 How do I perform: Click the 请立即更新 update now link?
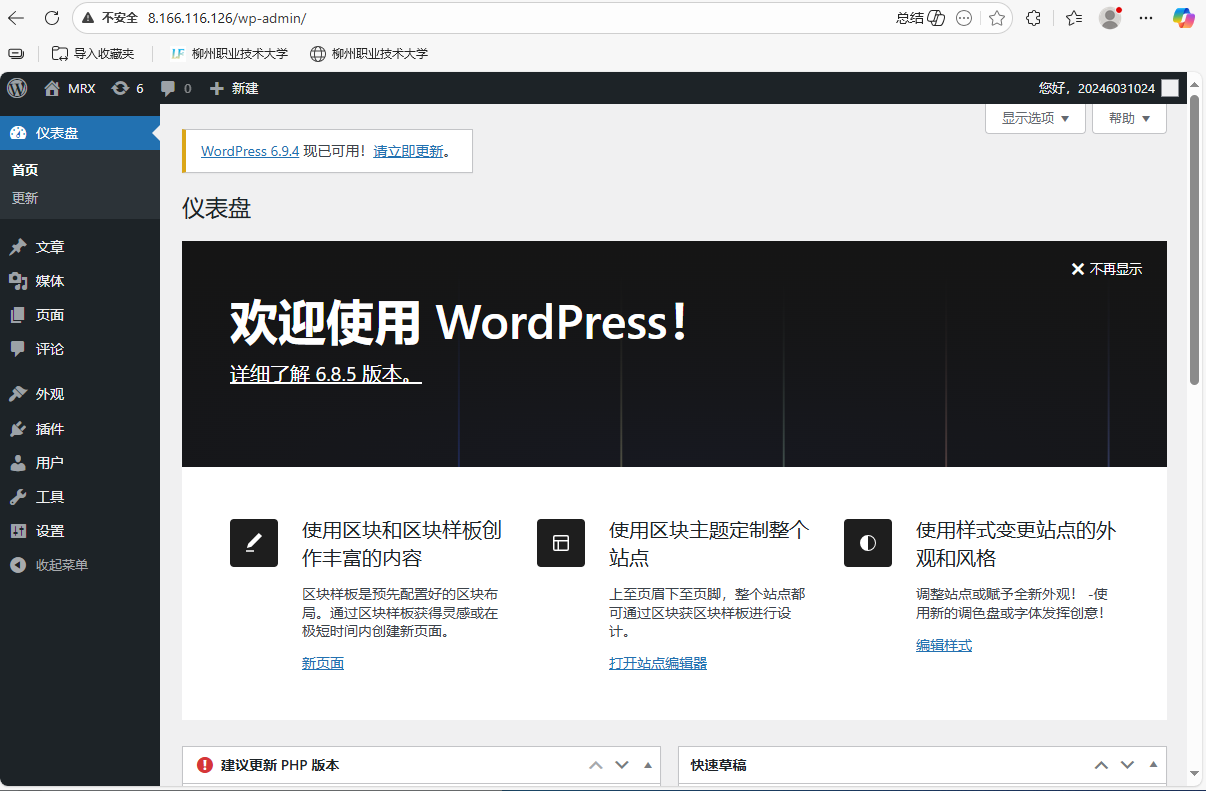pyautogui.click(x=408, y=151)
